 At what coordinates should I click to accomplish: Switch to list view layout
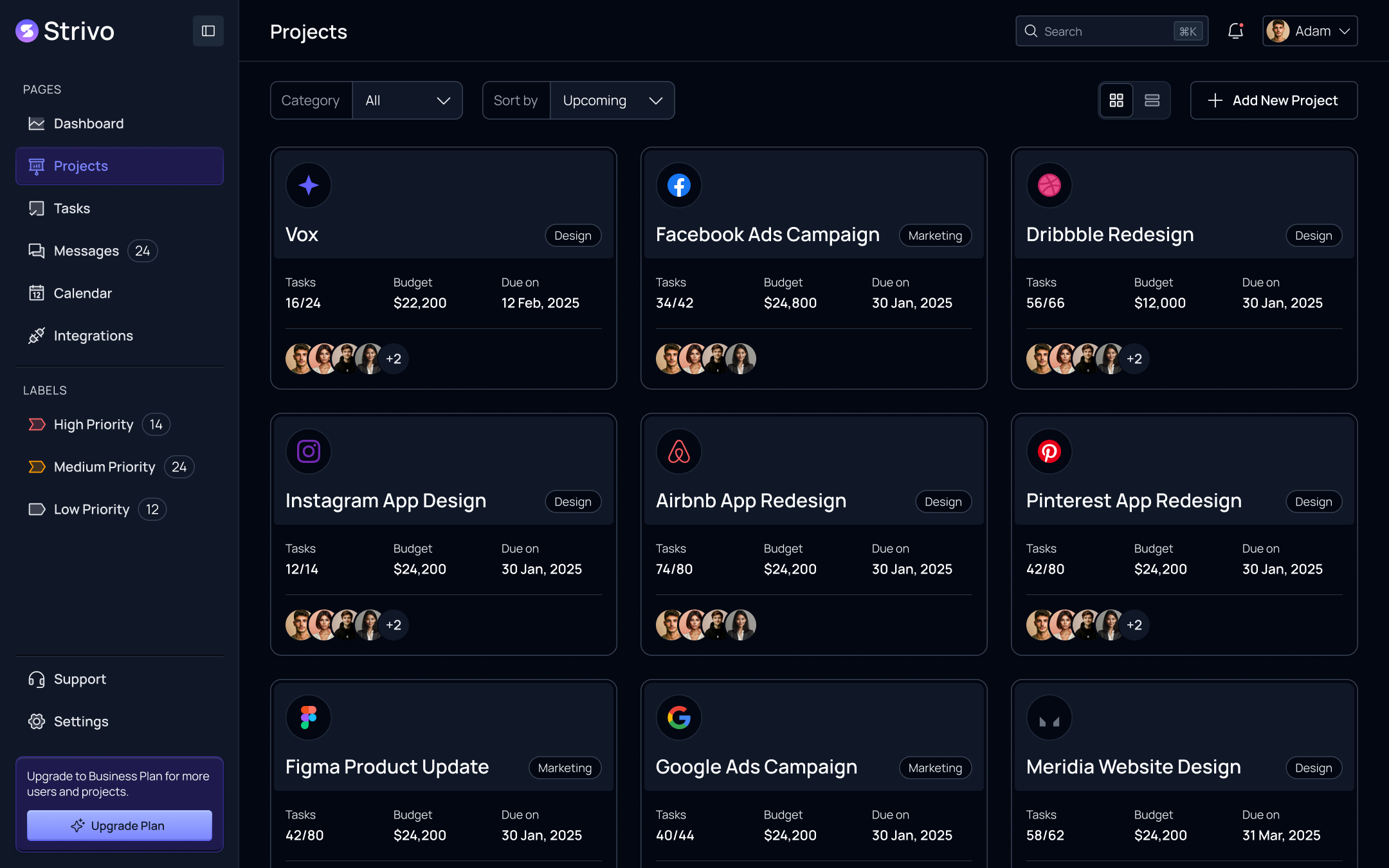pyautogui.click(x=1152, y=100)
